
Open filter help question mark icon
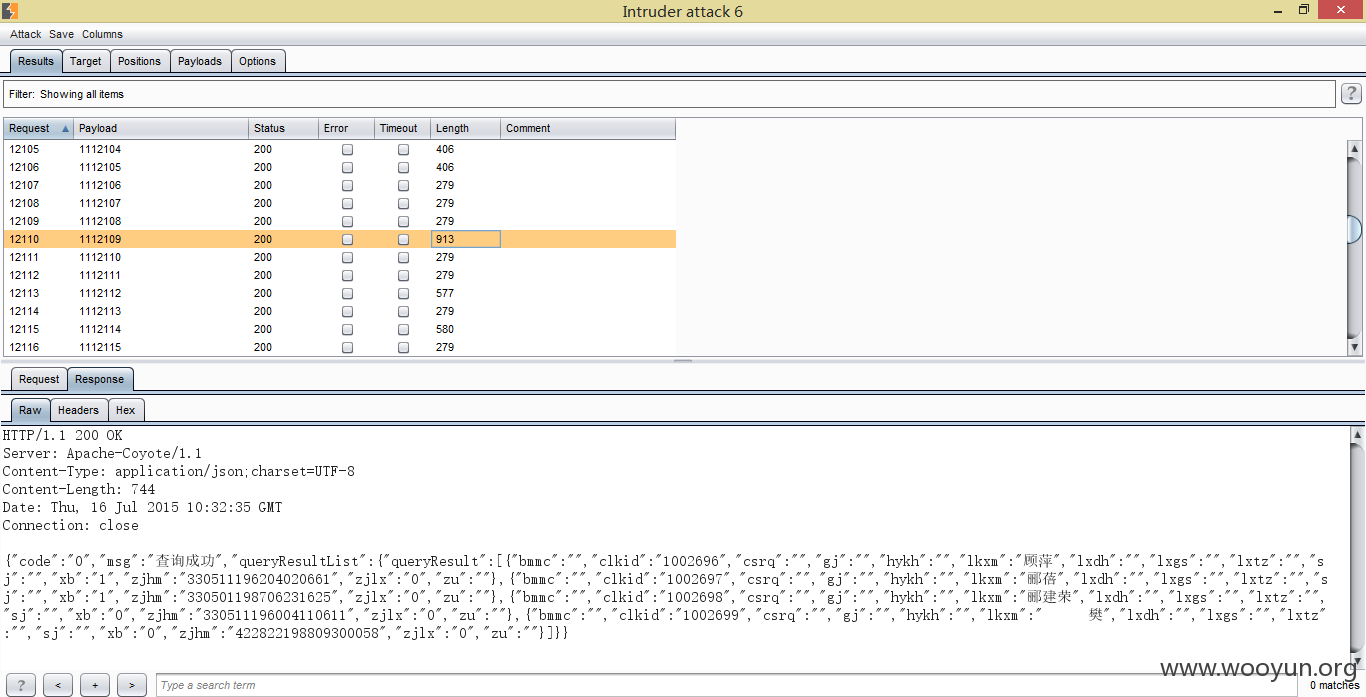1351,94
